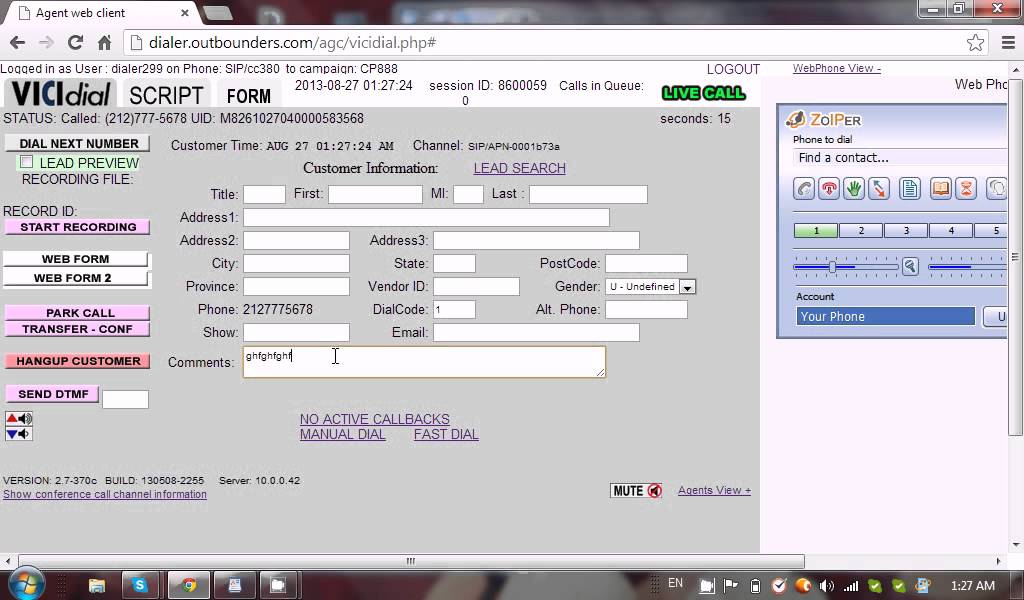
Task: Click the Windows Start orb
Action: pyautogui.click(x=27, y=583)
